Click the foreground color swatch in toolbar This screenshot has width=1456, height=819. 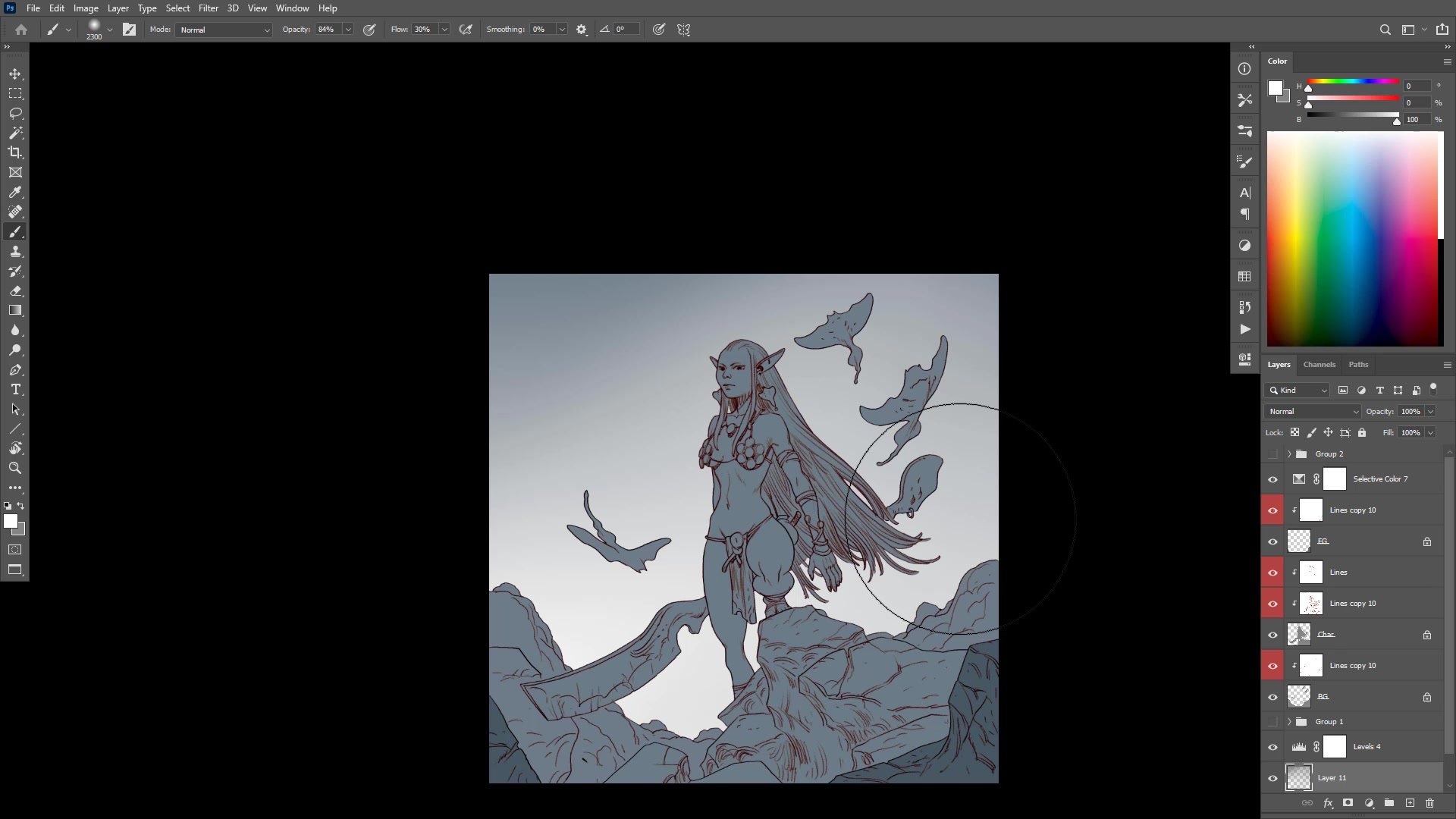click(11, 521)
